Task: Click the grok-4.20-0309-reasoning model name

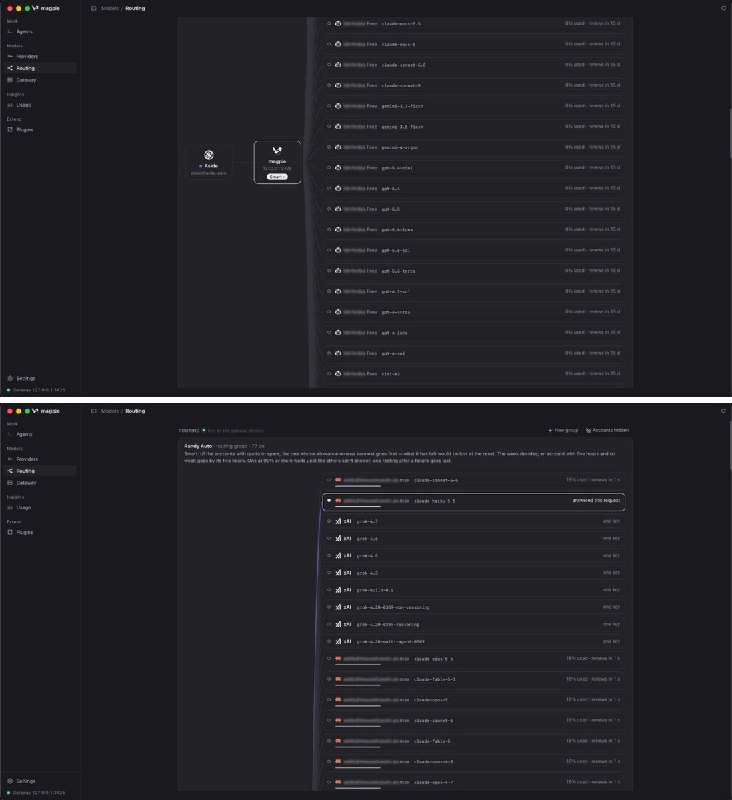Action: (388, 624)
